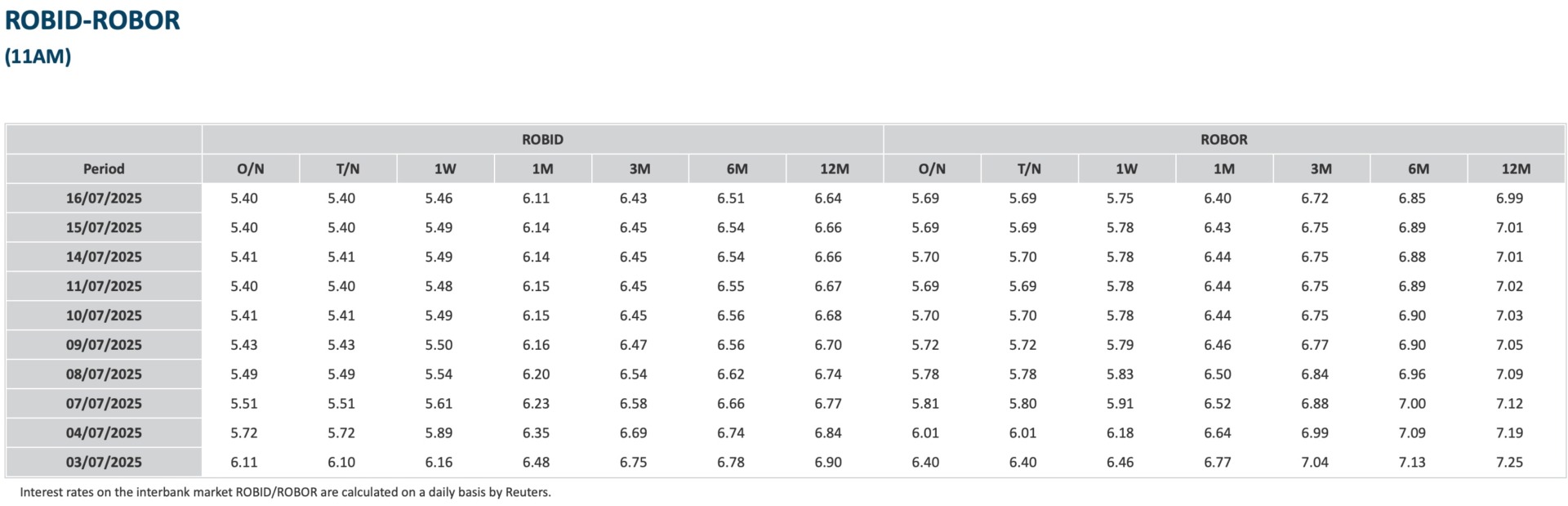Select the 03/07/2025 date row

pyautogui.click(x=104, y=463)
